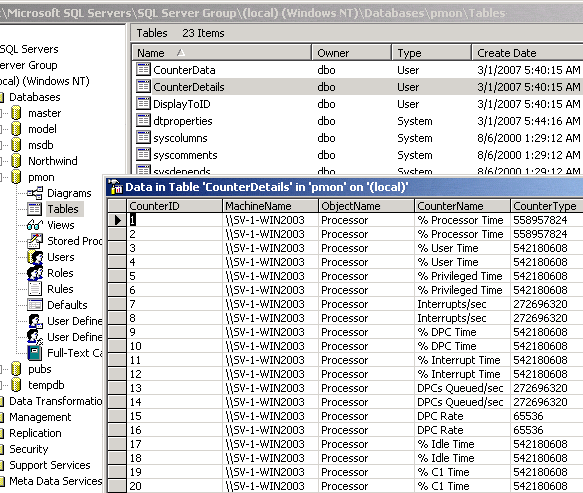Click the MachineName cell for row 20
The height and width of the screenshot is (493, 583).
coord(270,486)
